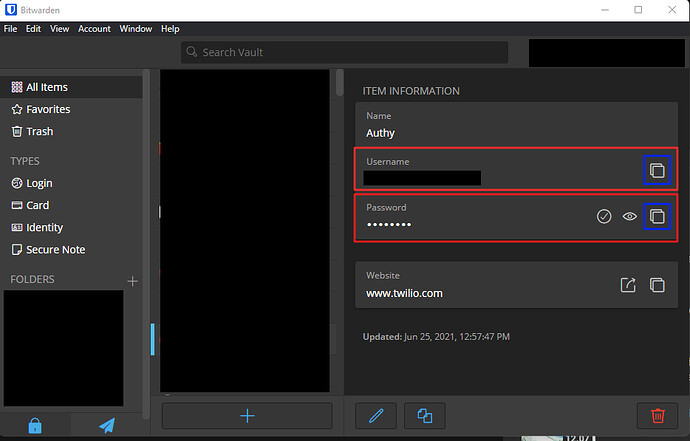Check if password has been exposed
Image resolution: width=690 pixels, height=441 pixels.
(604, 216)
